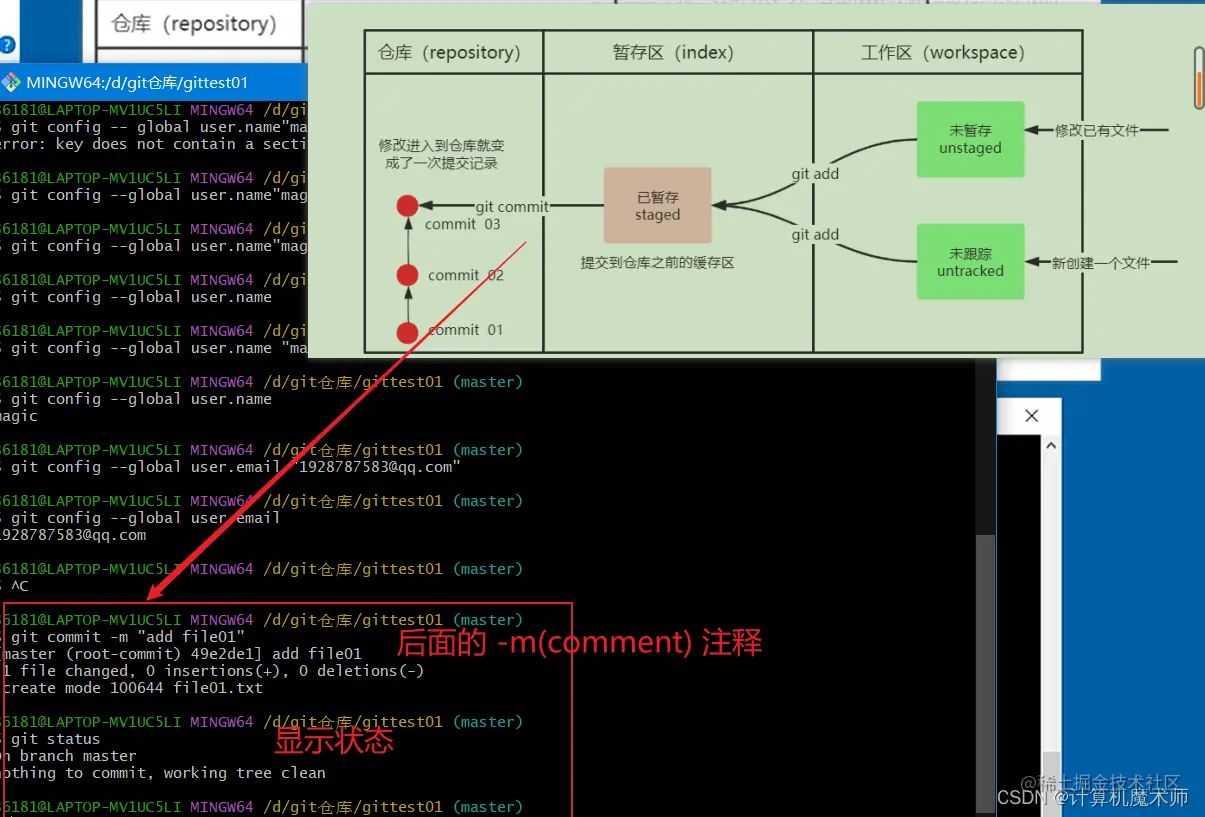
Task: Click the brown staged box
Action: pos(657,204)
